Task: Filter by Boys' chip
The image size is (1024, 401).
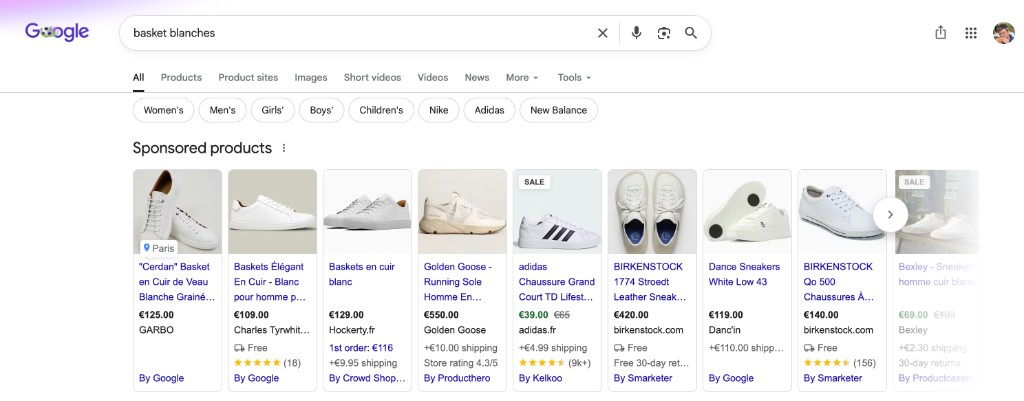Action: tap(321, 110)
